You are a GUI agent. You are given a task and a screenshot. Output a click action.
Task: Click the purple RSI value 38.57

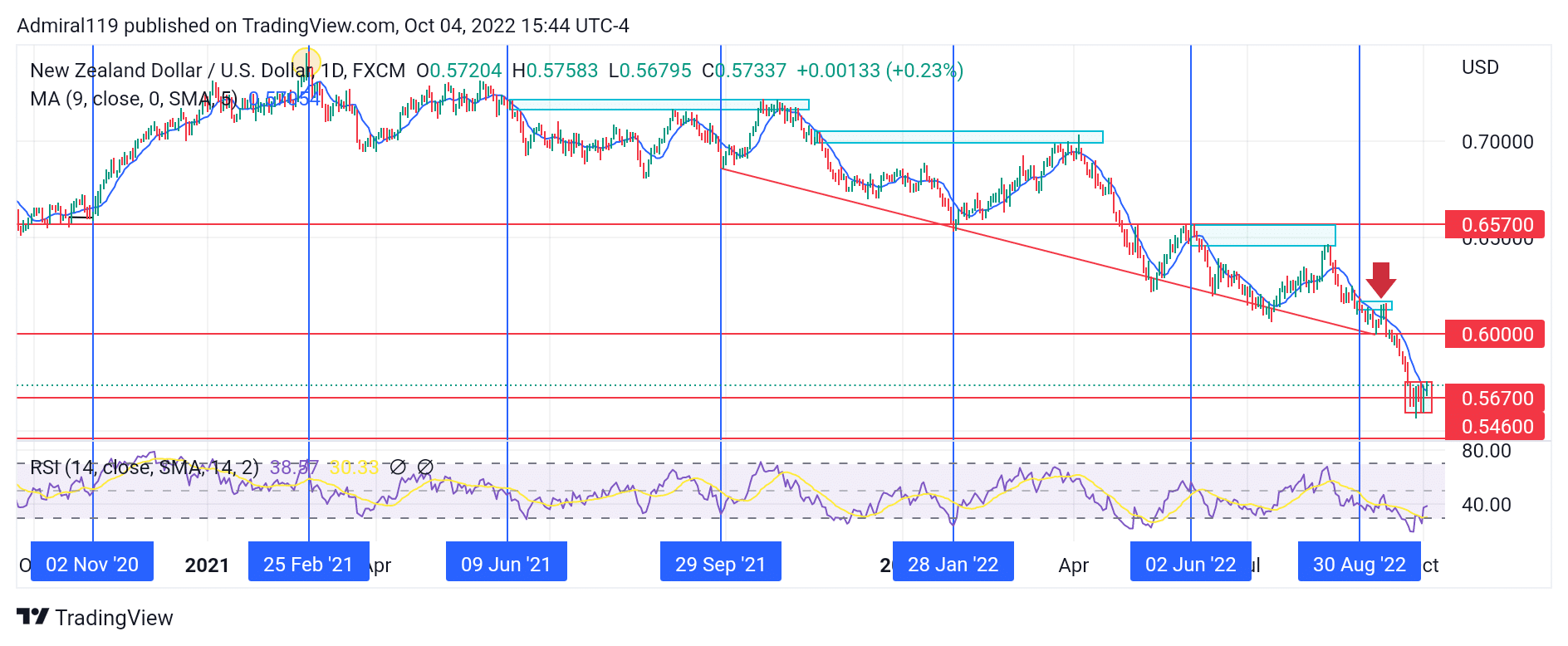pyautogui.click(x=294, y=467)
